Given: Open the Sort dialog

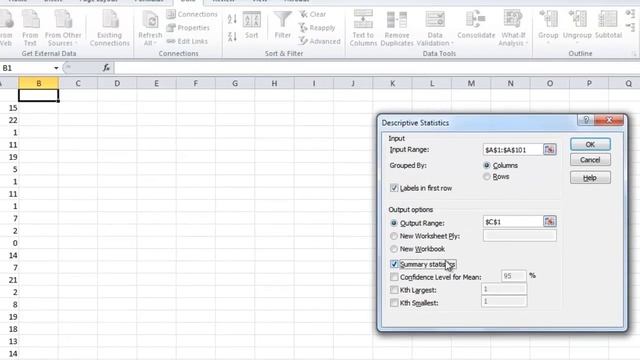Looking at the screenshot, I should [x=251, y=25].
